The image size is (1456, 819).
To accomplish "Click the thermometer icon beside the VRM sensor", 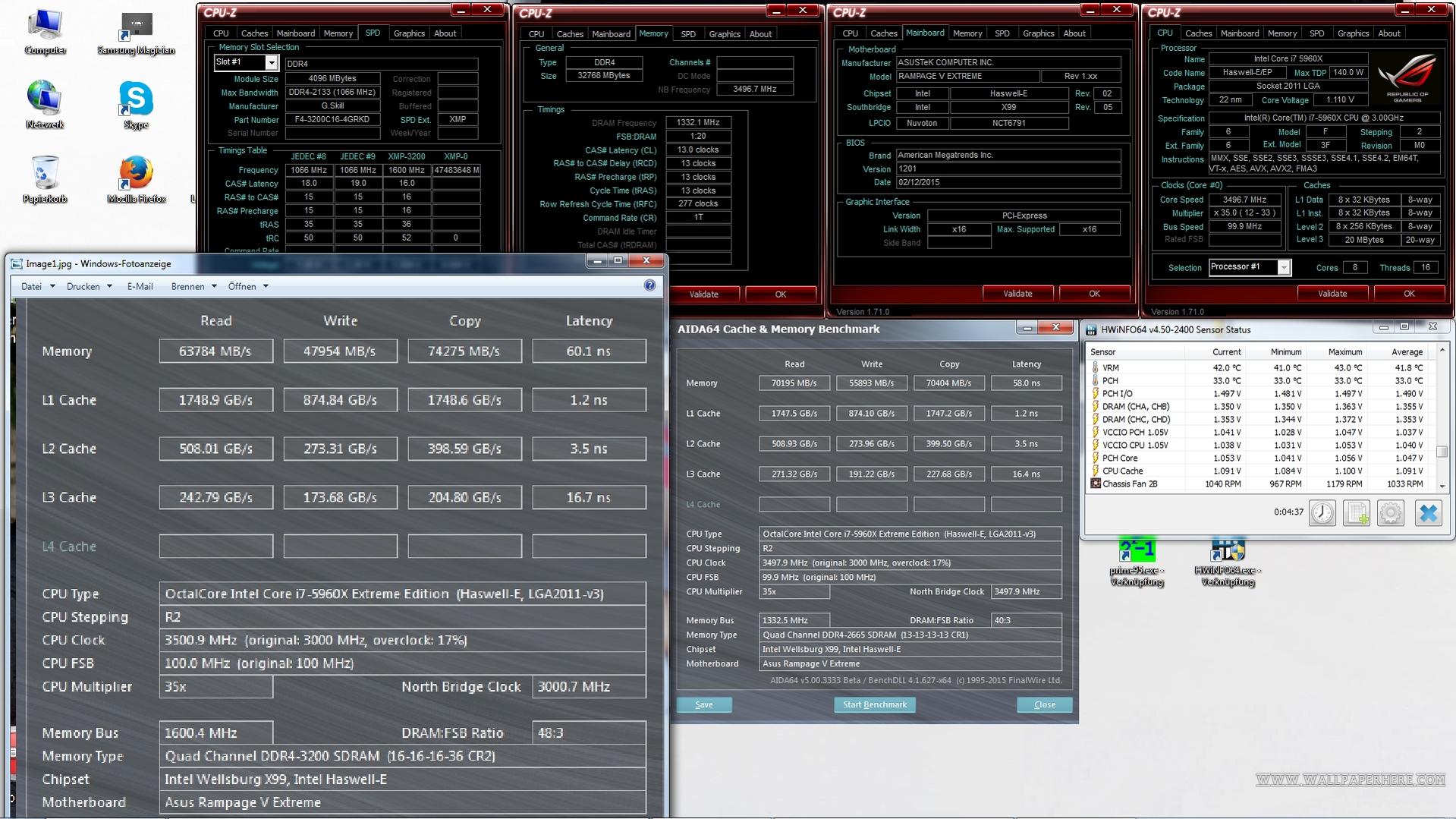I will [x=1096, y=367].
